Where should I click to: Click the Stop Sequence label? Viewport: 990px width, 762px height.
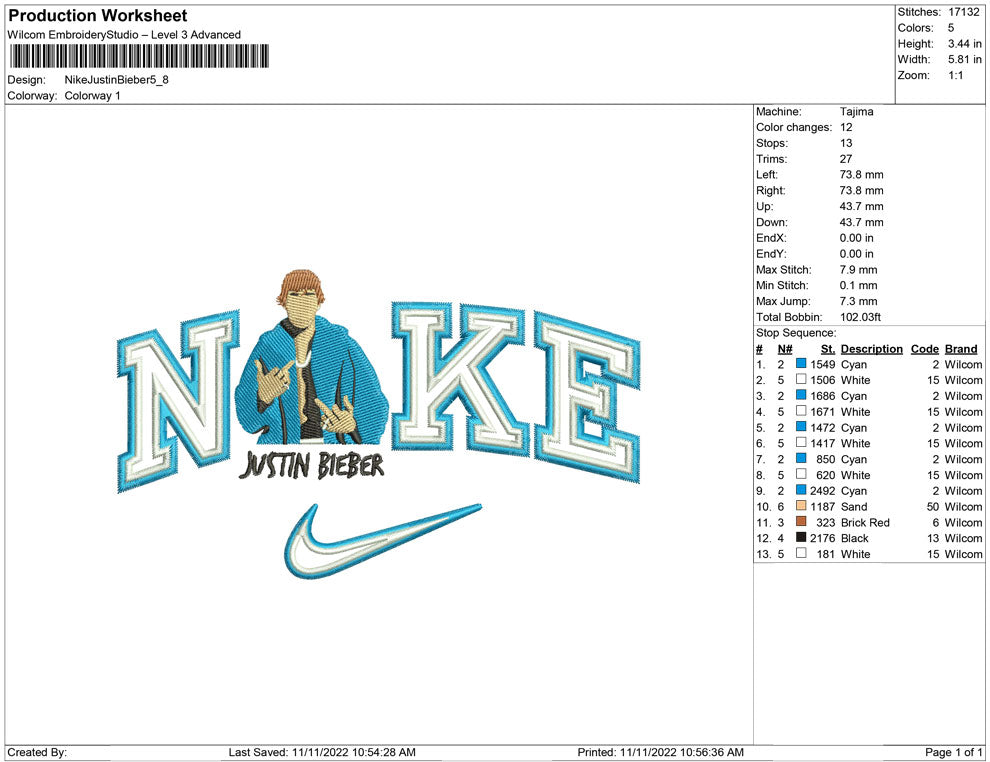coord(796,333)
